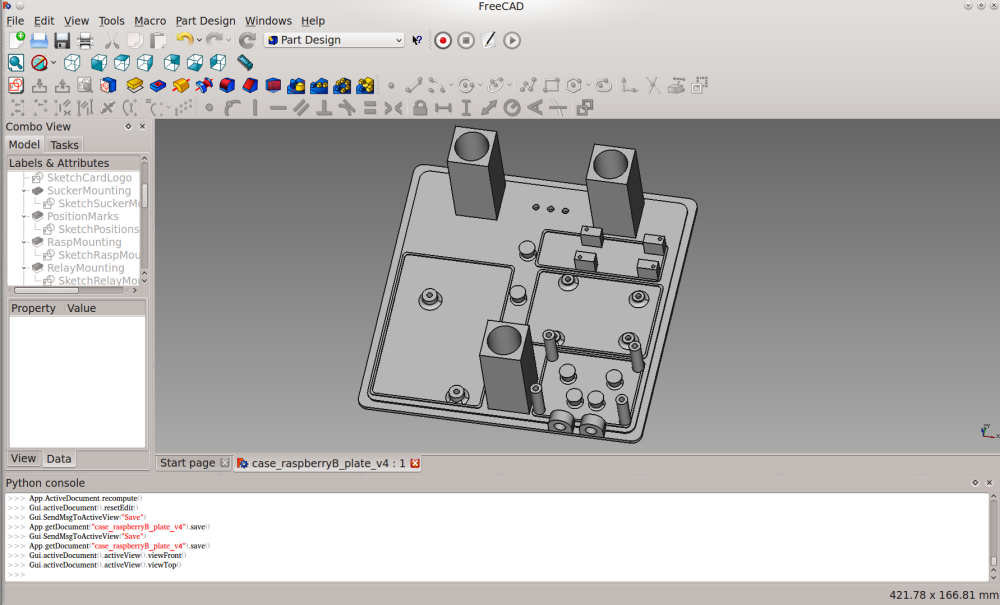
Task: Switch to the Tasks tab
Action: point(64,145)
